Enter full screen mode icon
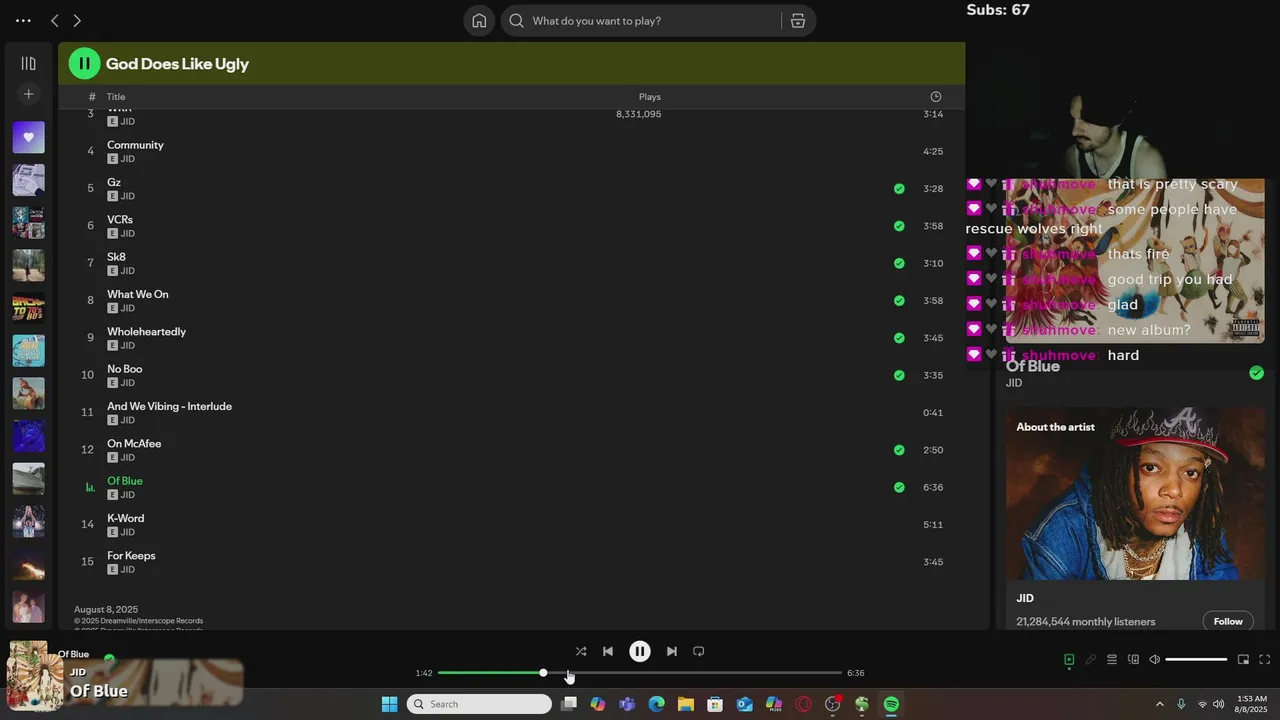The image size is (1280, 720). click(x=1264, y=659)
